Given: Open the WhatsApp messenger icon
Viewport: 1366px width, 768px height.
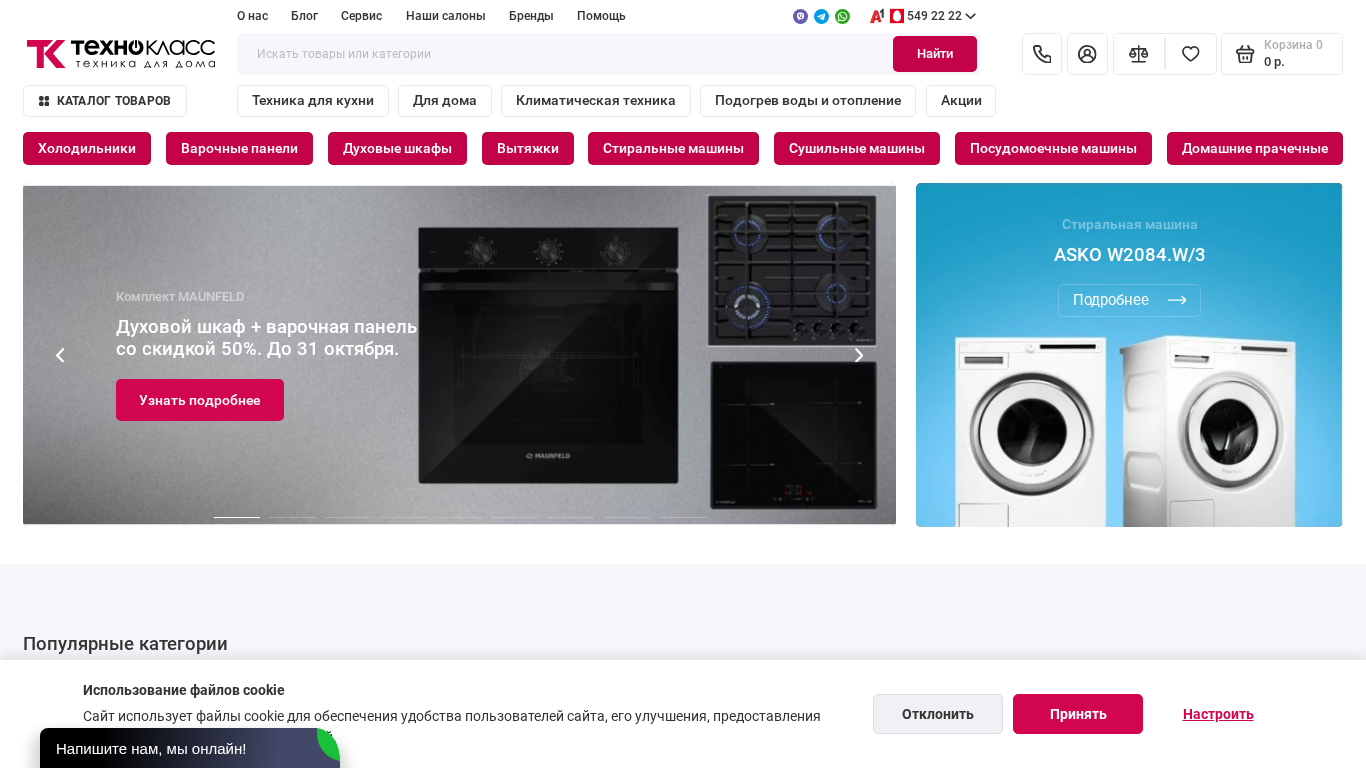Looking at the screenshot, I should (x=842, y=16).
